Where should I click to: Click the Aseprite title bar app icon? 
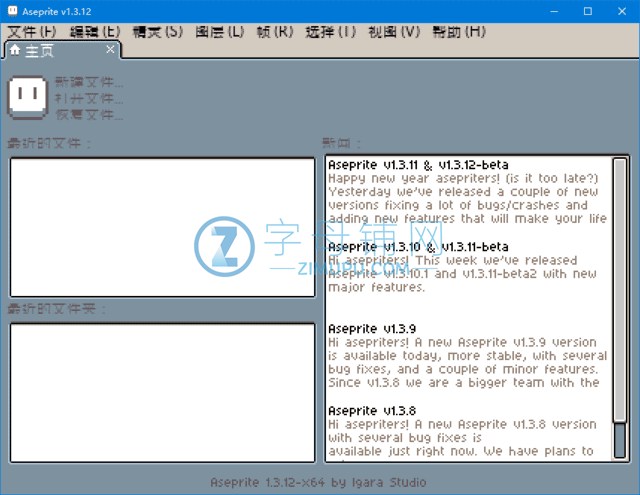[13, 11]
